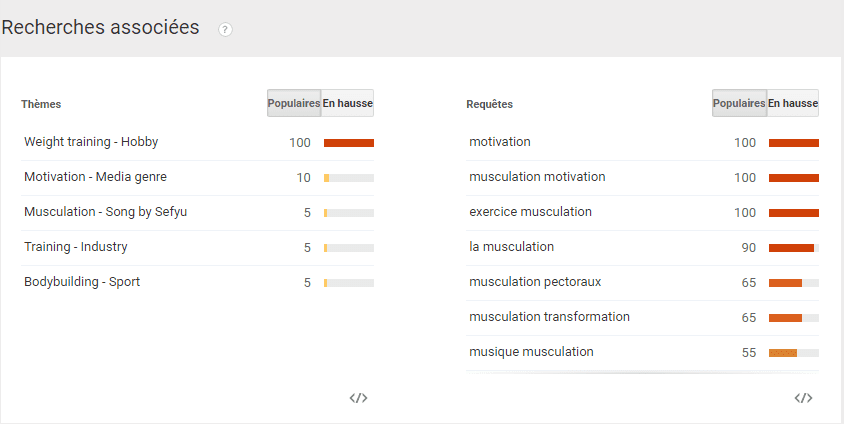844x424 pixels.
Task: Open Motivation - Media genre topic
Action: tap(95, 177)
